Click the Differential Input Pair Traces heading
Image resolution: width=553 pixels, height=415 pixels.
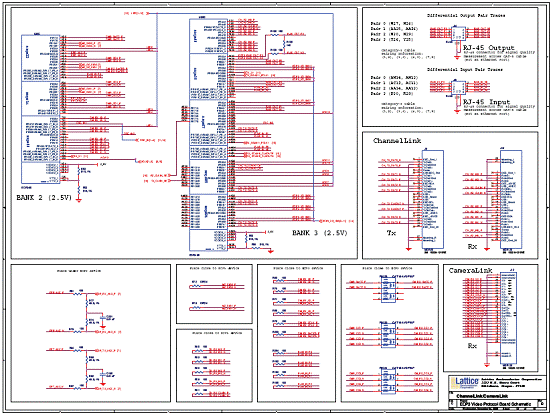pos(465,69)
